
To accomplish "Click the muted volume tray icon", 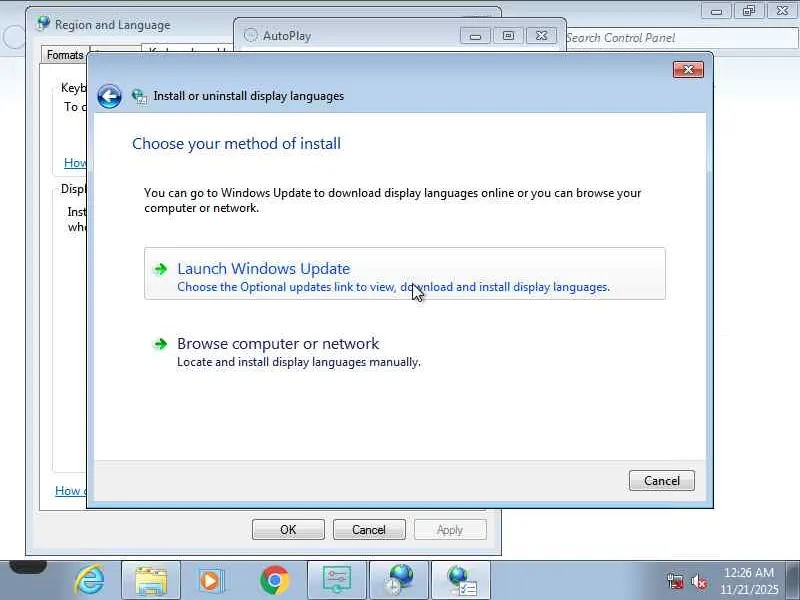I will [699, 581].
